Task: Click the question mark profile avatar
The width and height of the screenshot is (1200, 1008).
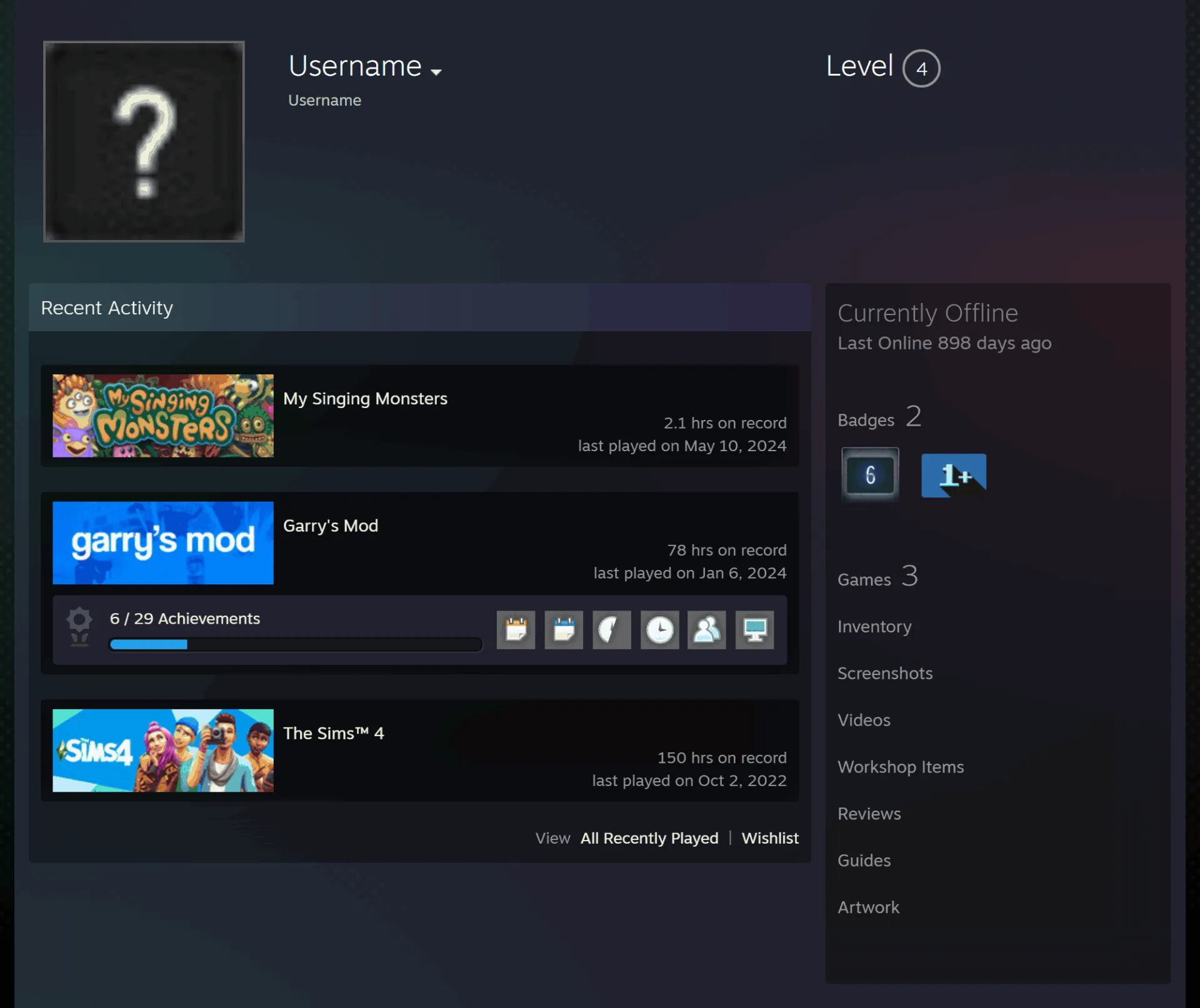Action: tap(144, 141)
